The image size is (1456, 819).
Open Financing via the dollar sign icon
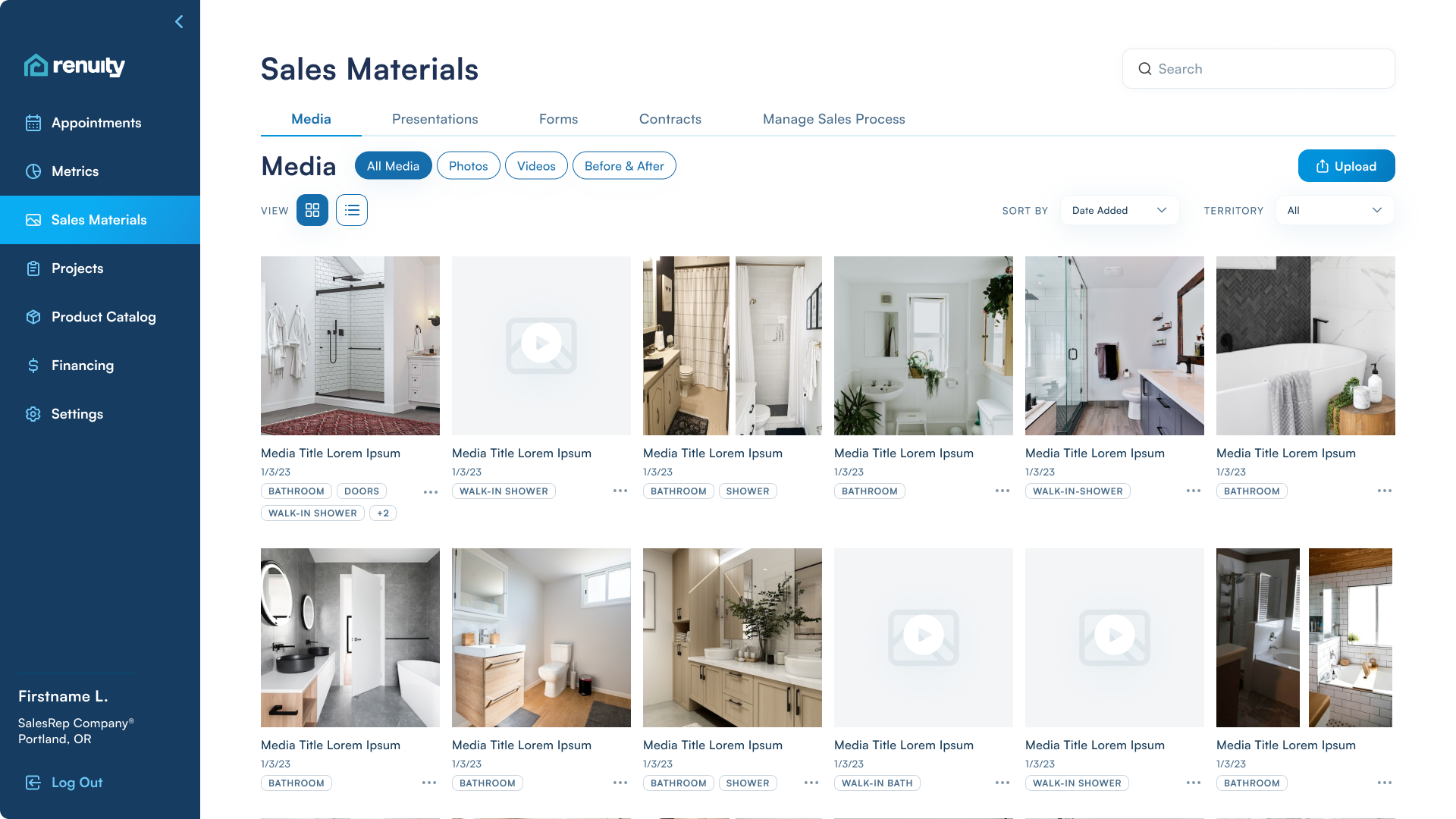click(x=33, y=366)
